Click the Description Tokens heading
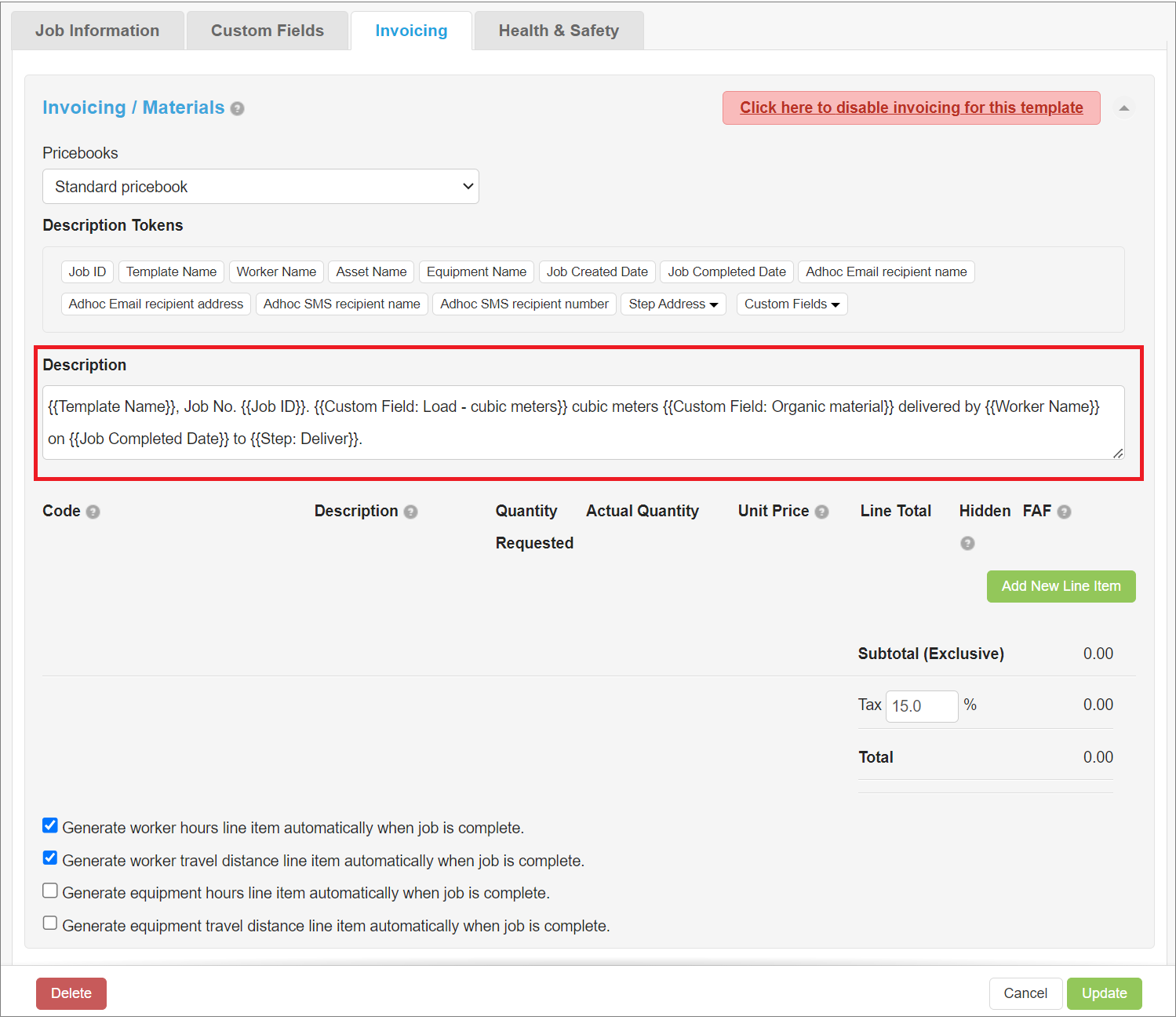 (112, 225)
